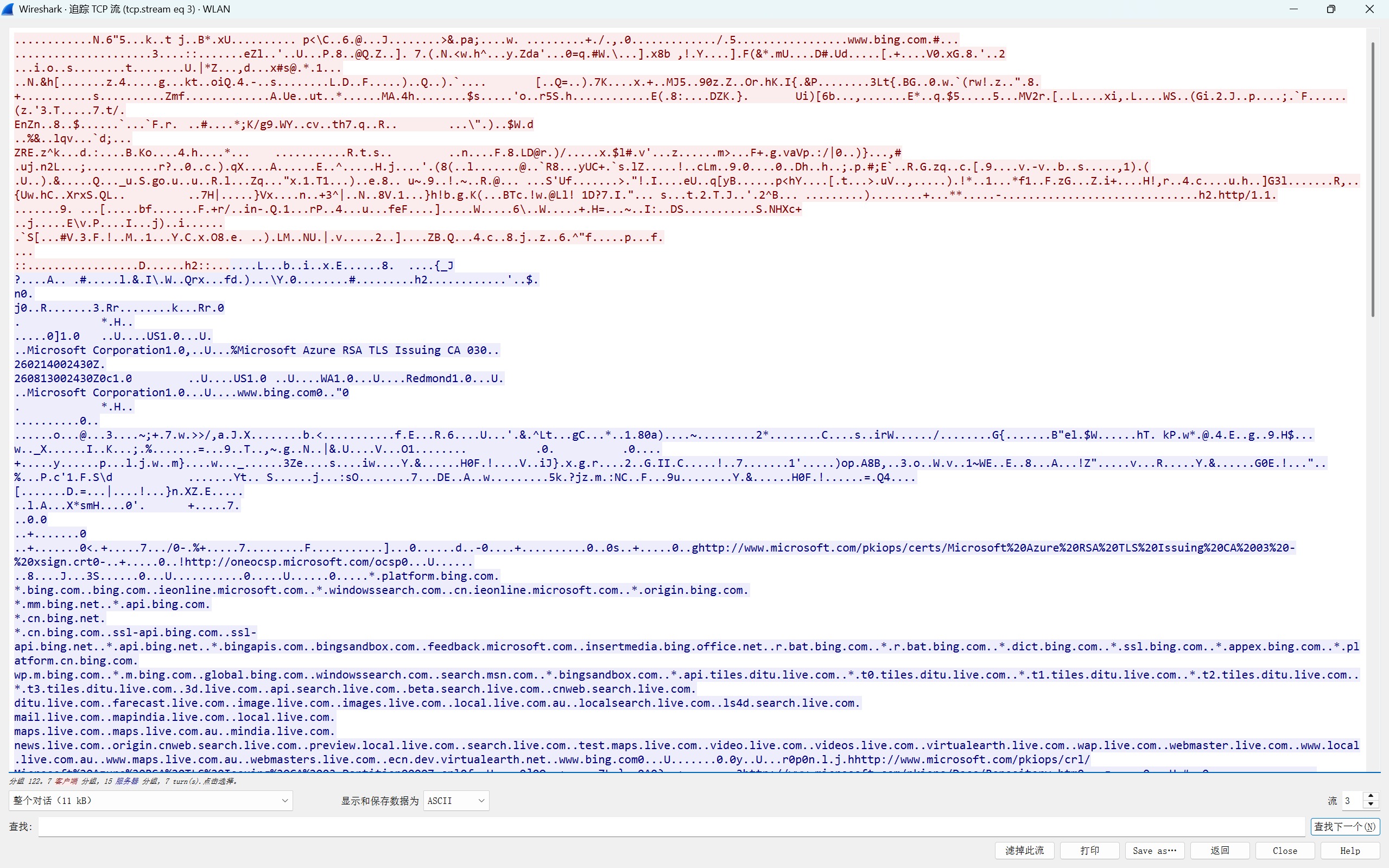Click the Save as… button
This screenshot has width=1389, height=868.
pos(1155,850)
